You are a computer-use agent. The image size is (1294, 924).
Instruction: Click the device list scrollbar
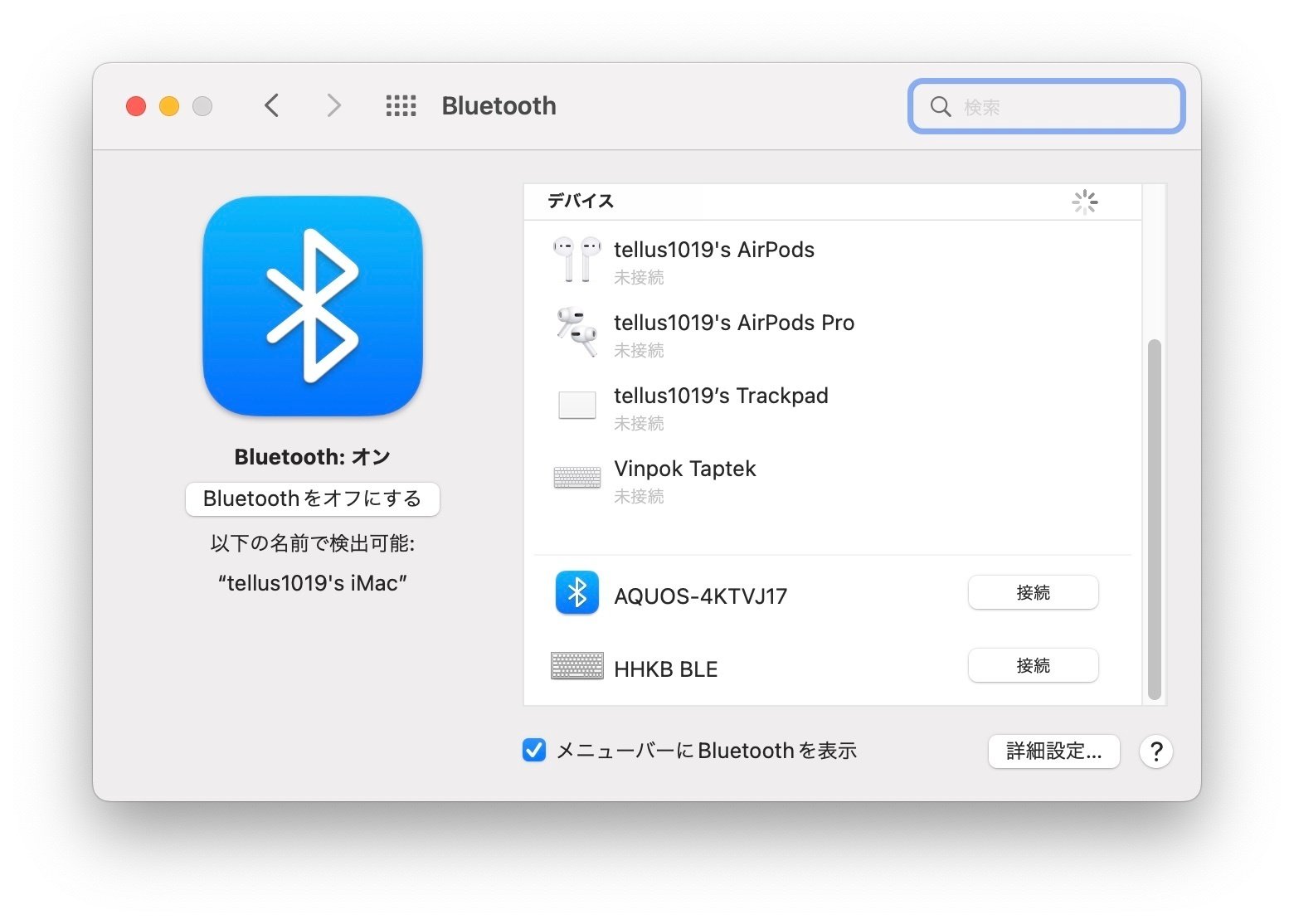(x=1154, y=519)
